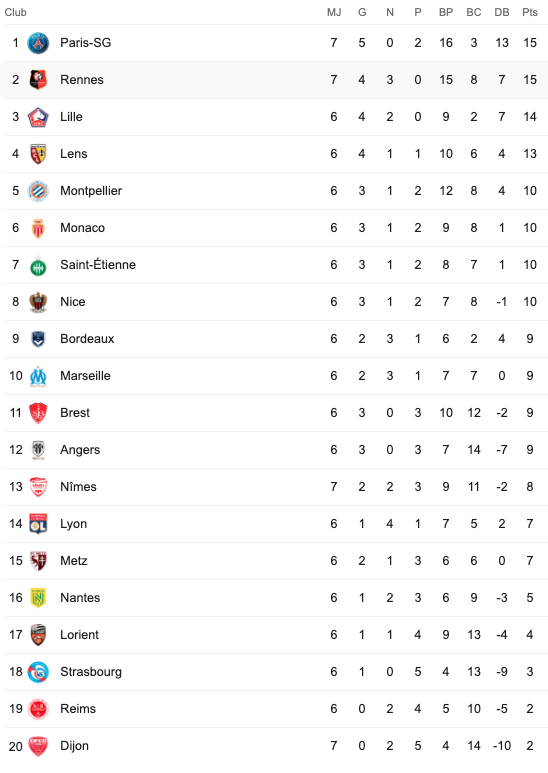Image resolution: width=548 pixels, height=773 pixels.
Task: Open the Reims team name link
Action: 78,709
